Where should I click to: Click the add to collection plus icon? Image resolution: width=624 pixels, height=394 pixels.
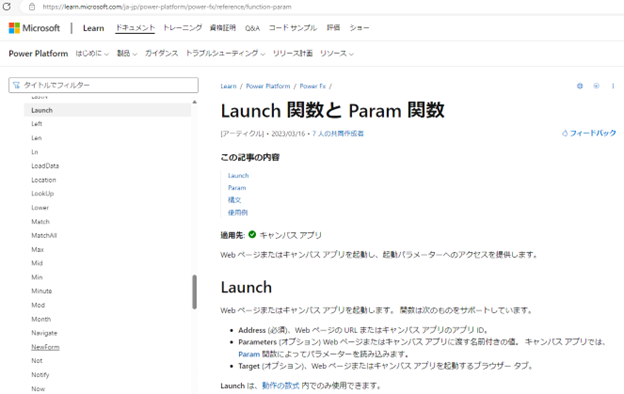point(596,86)
